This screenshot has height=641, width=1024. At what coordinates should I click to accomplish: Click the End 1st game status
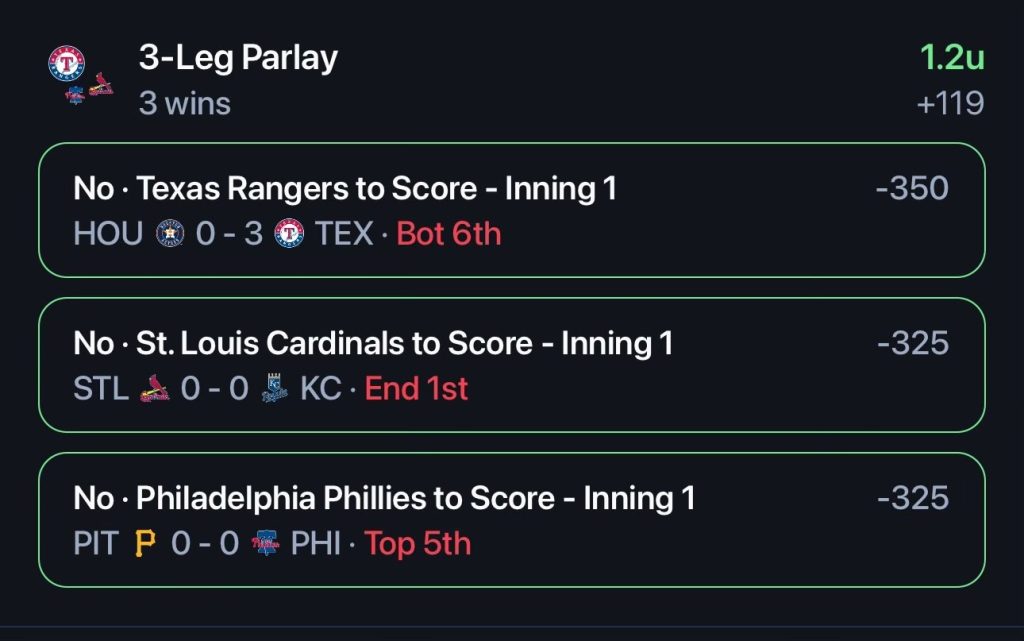(x=416, y=388)
